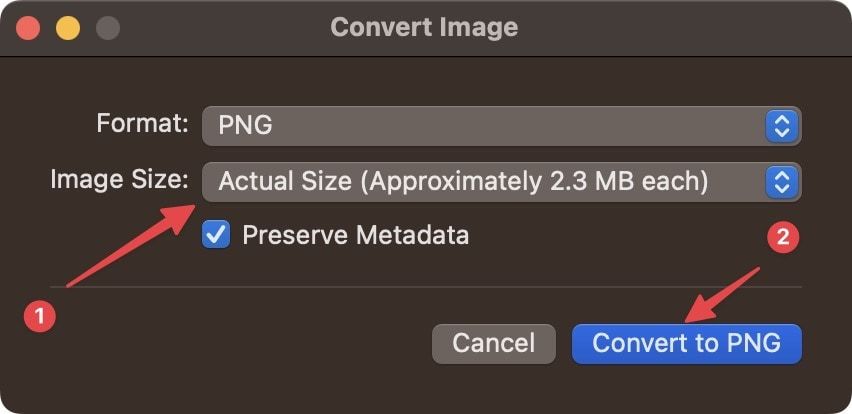This screenshot has width=852, height=414.
Task: Click the Convert Image window title
Action: pos(424,27)
